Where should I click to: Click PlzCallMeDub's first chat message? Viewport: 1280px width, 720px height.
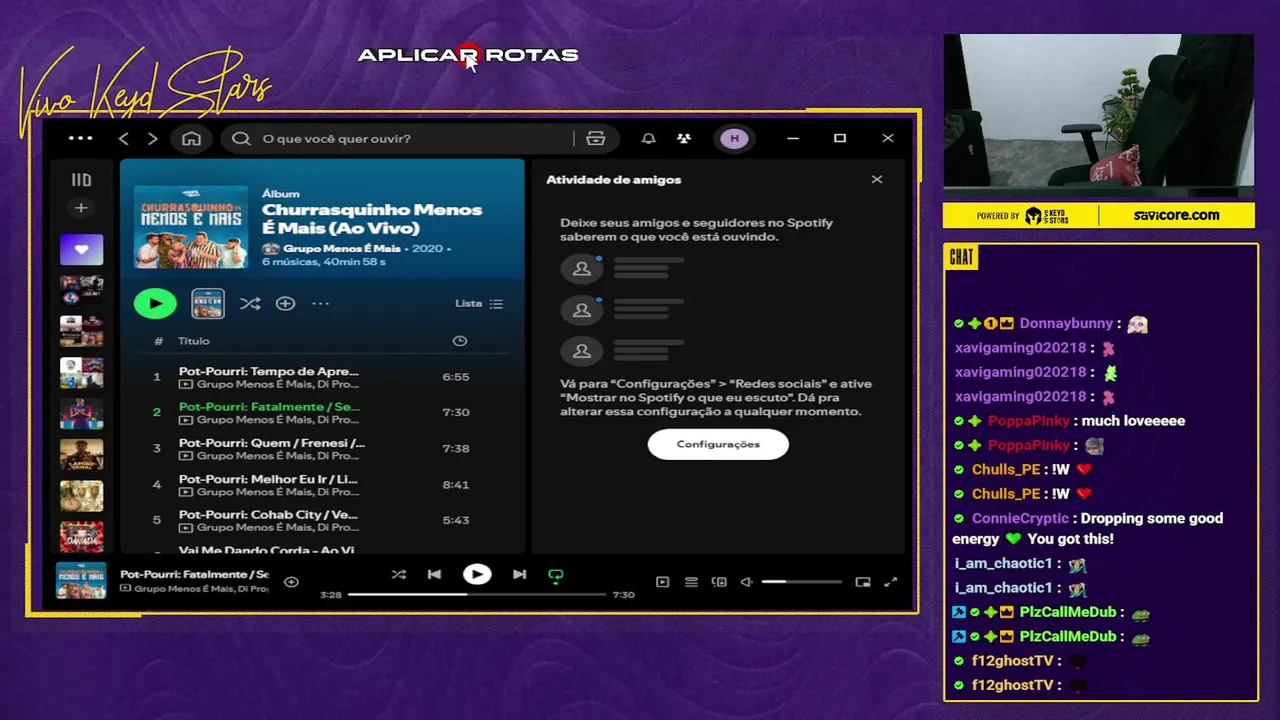click(1051, 612)
